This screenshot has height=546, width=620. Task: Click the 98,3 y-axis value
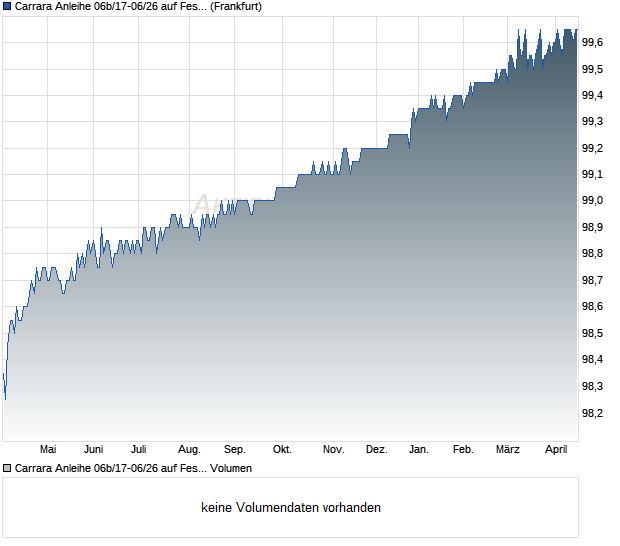(593, 386)
